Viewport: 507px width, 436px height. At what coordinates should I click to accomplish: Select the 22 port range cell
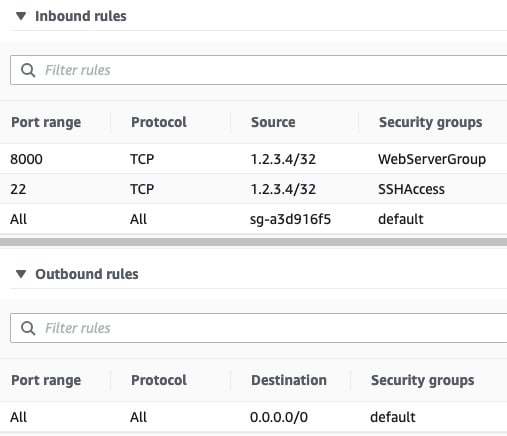pyautogui.click(x=18, y=189)
